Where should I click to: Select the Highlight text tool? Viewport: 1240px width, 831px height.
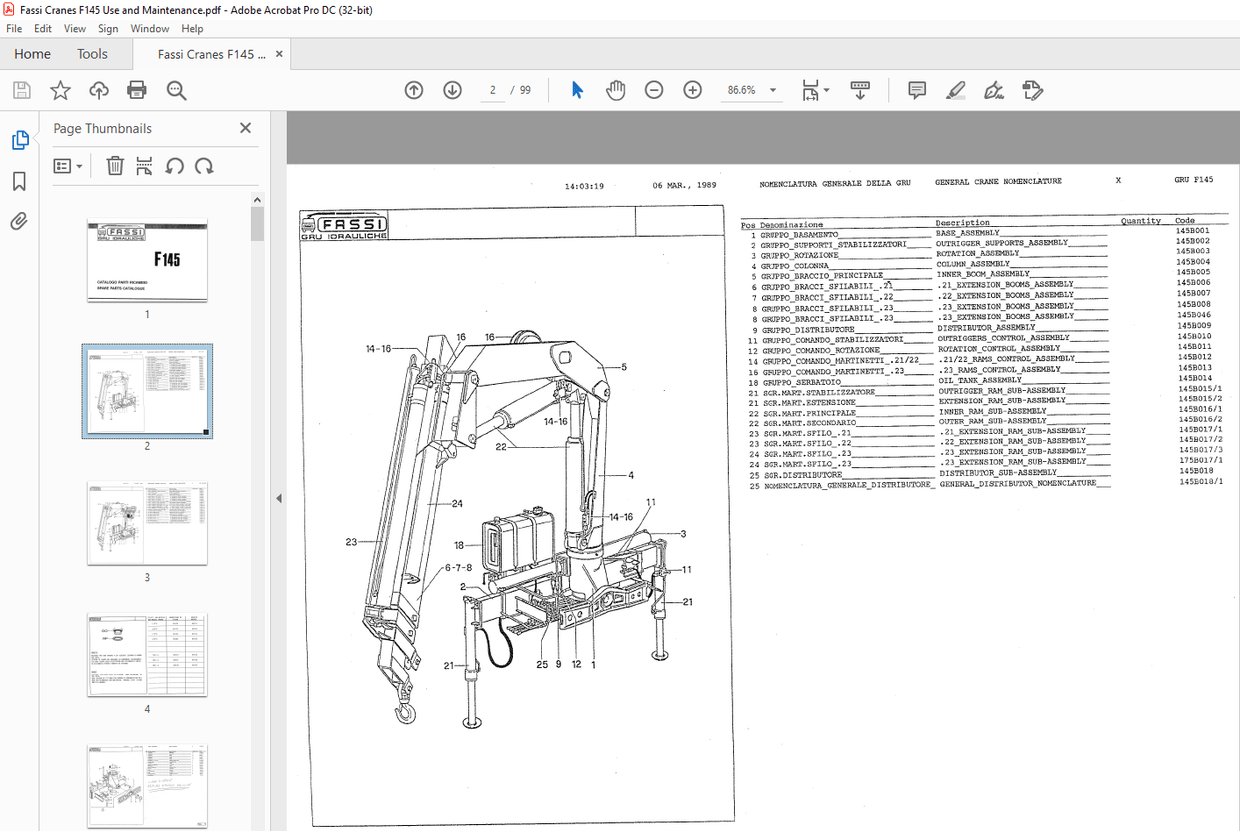[955, 90]
